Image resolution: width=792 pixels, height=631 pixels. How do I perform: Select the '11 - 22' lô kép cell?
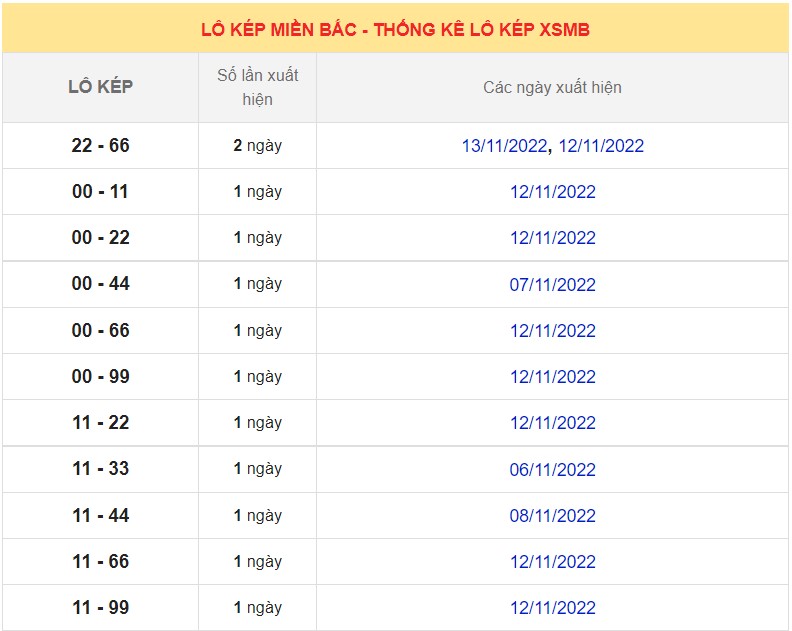point(101,422)
